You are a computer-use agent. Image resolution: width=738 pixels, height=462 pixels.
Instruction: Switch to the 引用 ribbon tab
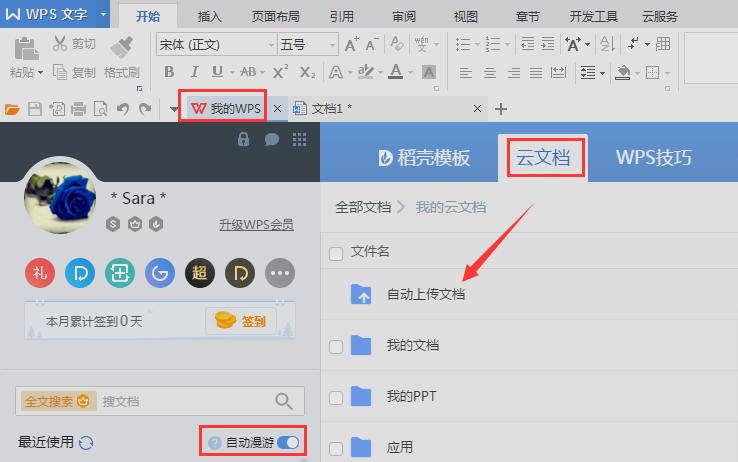(341, 16)
